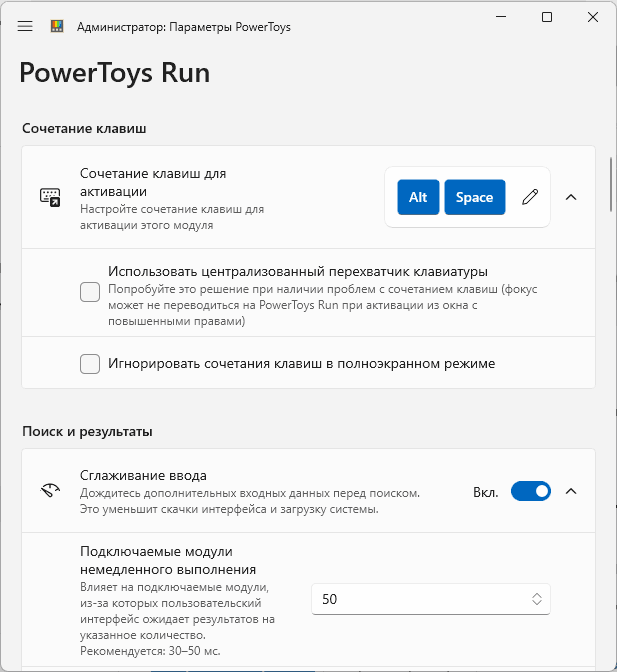The height and width of the screenshot is (672, 617).
Task: Click the Space key button
Action: (475, 197)
